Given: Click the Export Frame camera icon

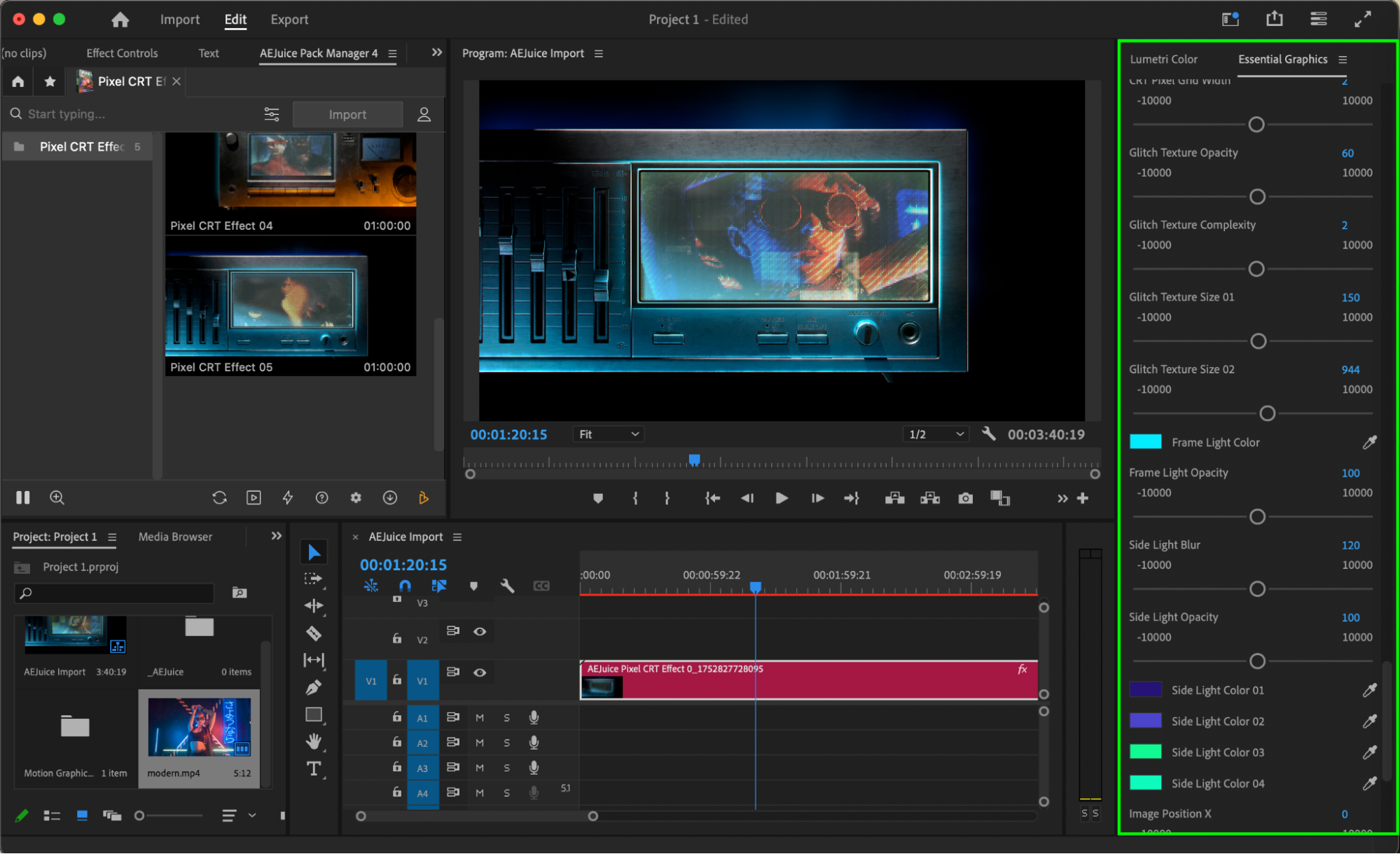Looking at the screenshot, I should click(x=965, y=498).
